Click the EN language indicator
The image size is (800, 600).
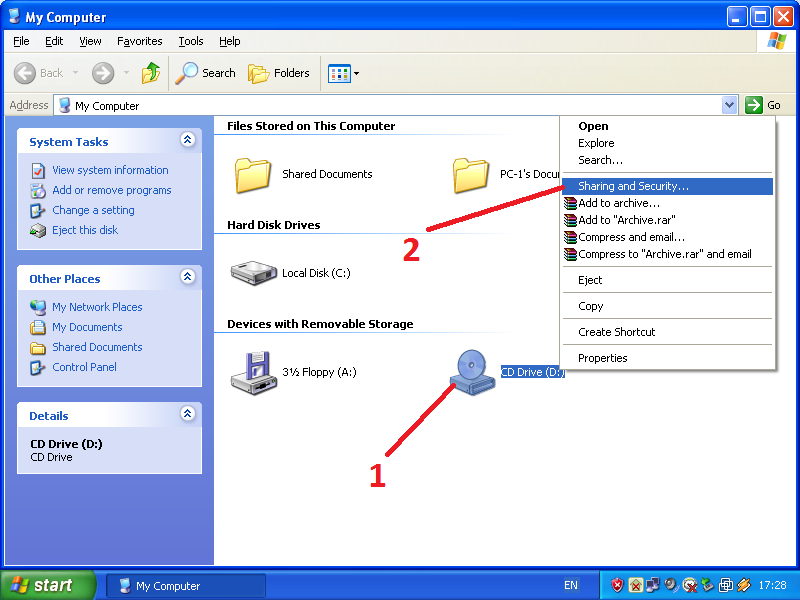click(571, 585)
